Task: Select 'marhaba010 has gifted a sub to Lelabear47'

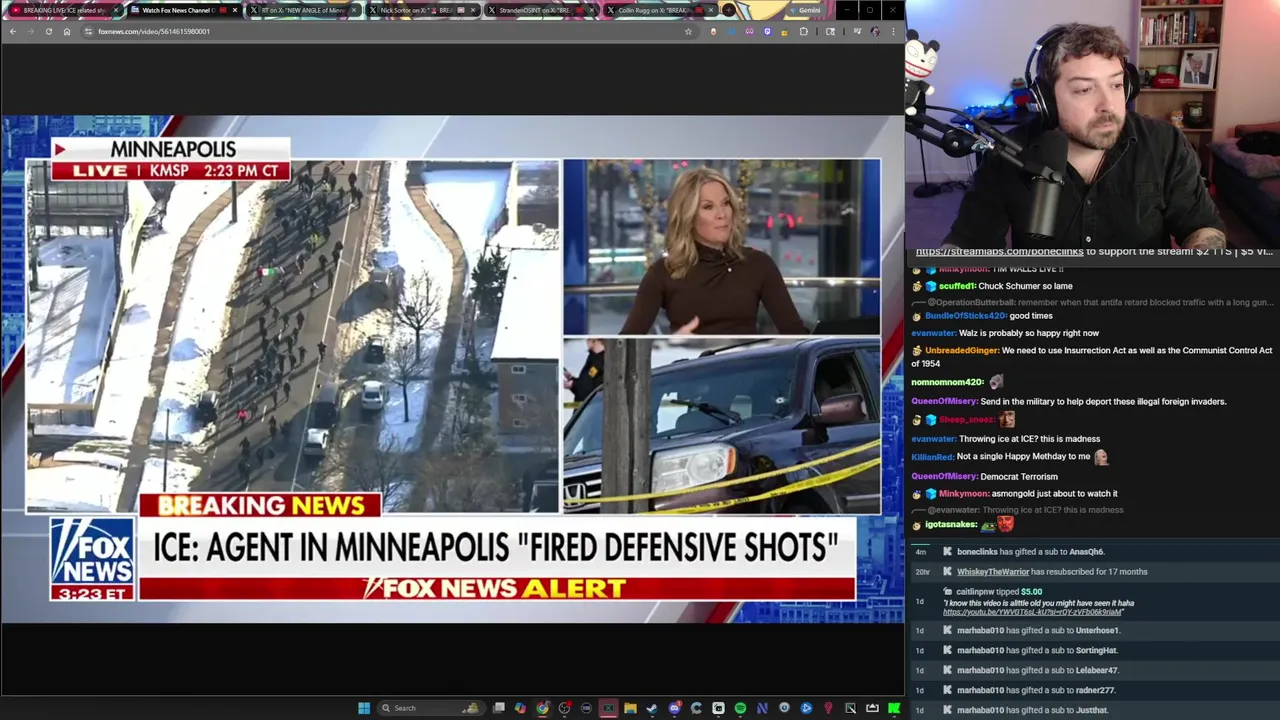Action: tap(1038, 671)
